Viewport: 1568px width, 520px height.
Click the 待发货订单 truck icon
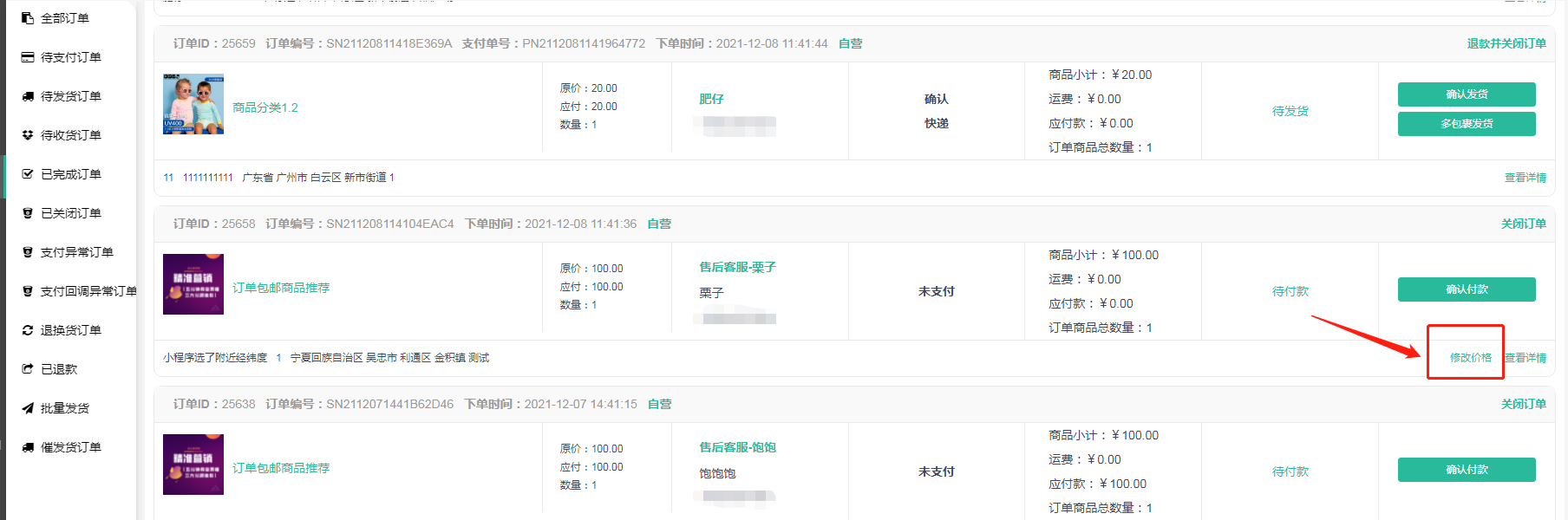coord(28,96)
